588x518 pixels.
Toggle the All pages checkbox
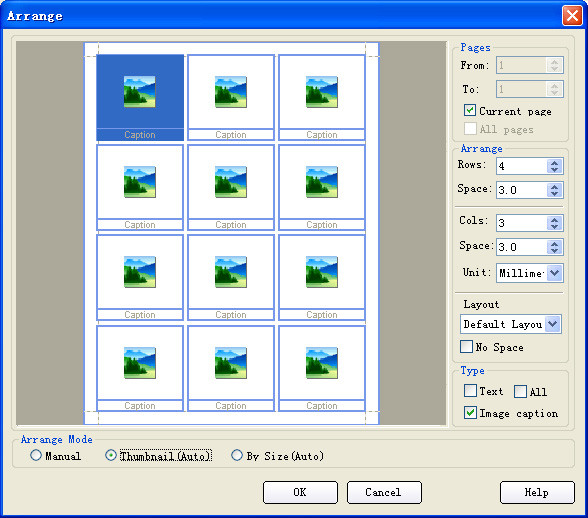[470, 129]
